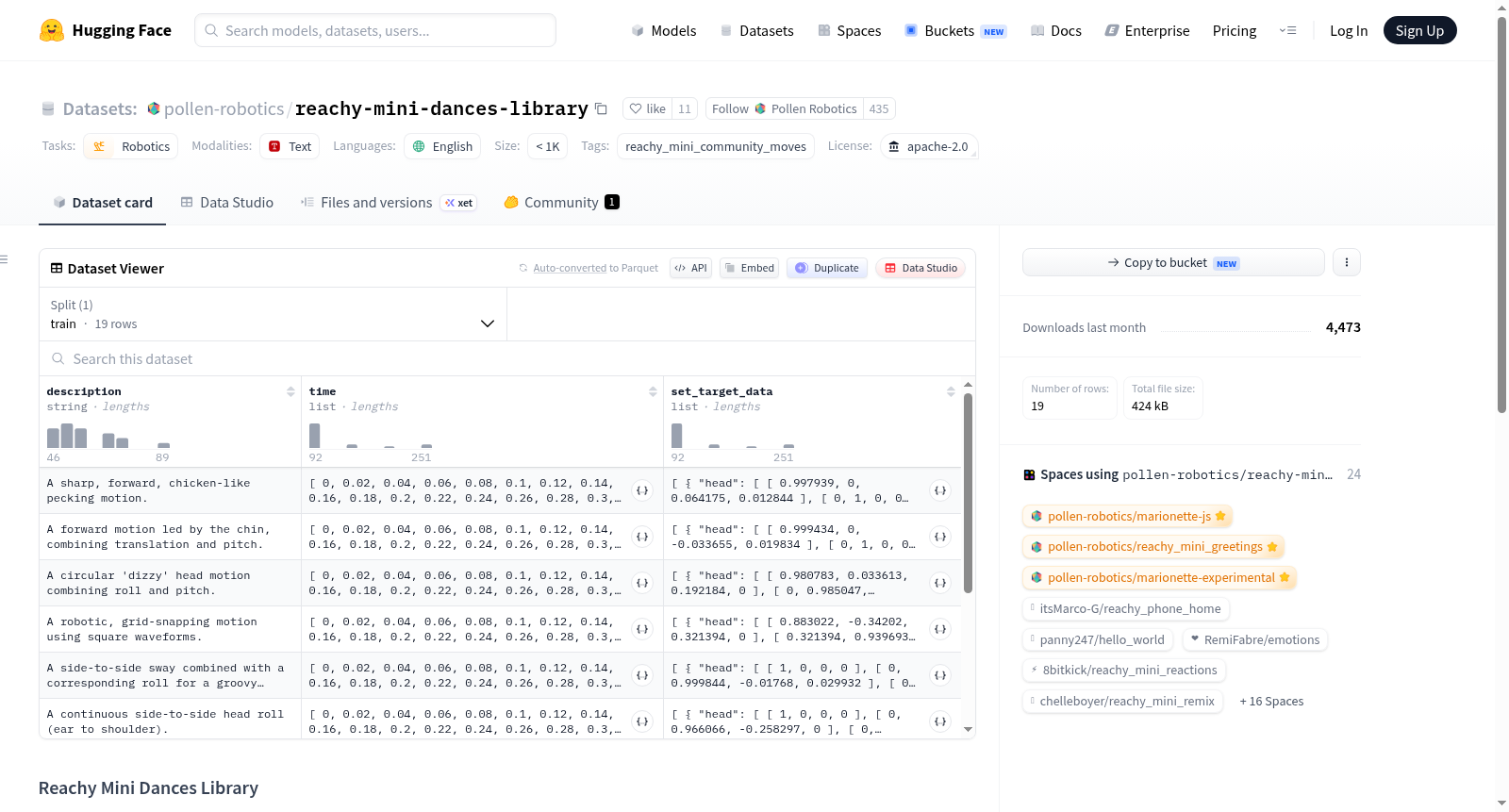Open the pollen-robotics owner link
This screenshot has height=812, width=1509.
(224, 108)
